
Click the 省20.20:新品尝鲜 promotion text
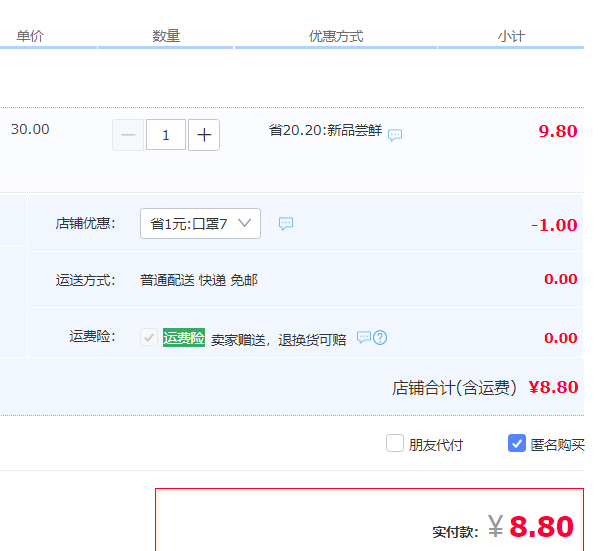point(325,130)
